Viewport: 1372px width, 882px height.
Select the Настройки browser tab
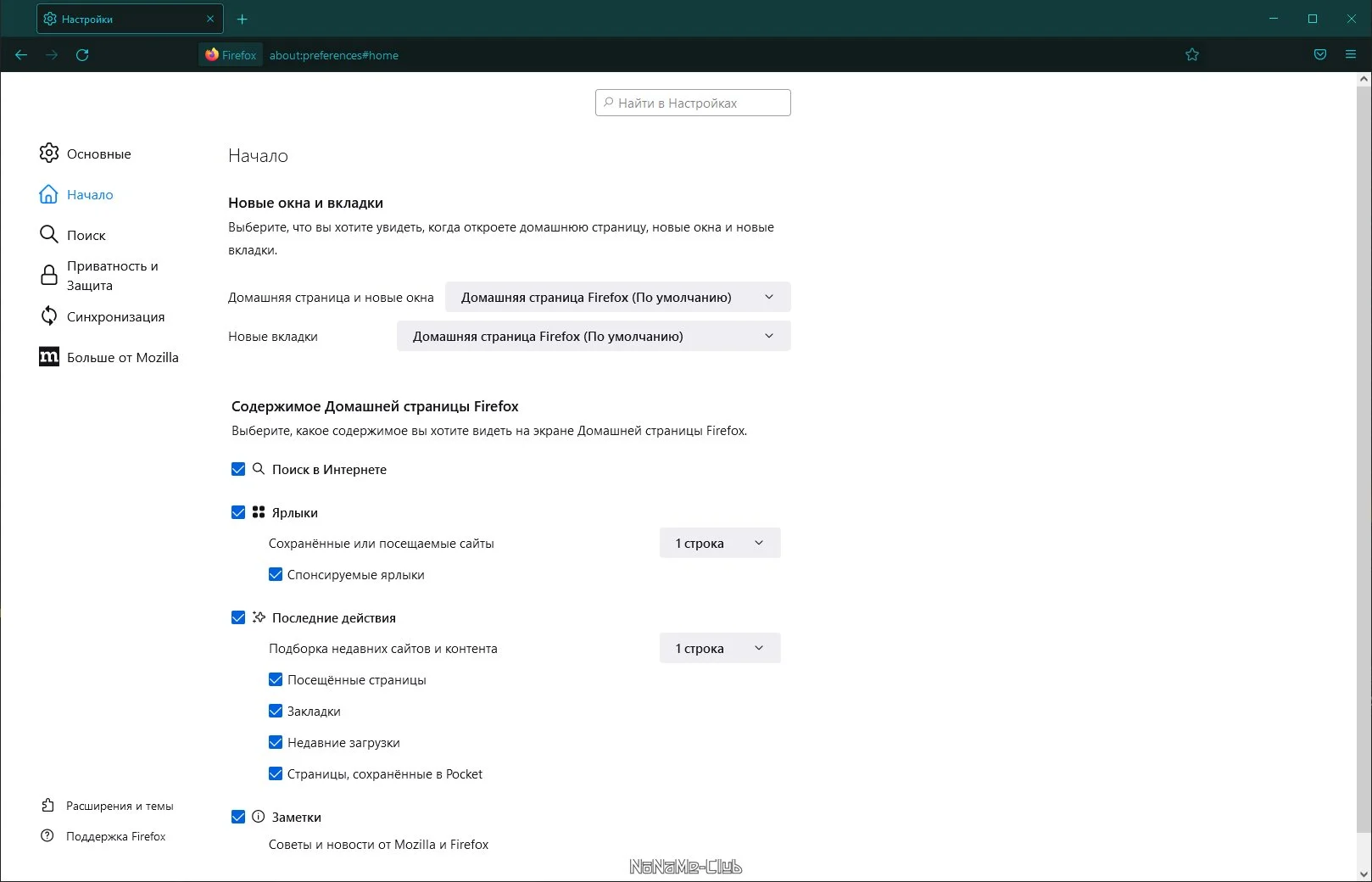point(130,19)
